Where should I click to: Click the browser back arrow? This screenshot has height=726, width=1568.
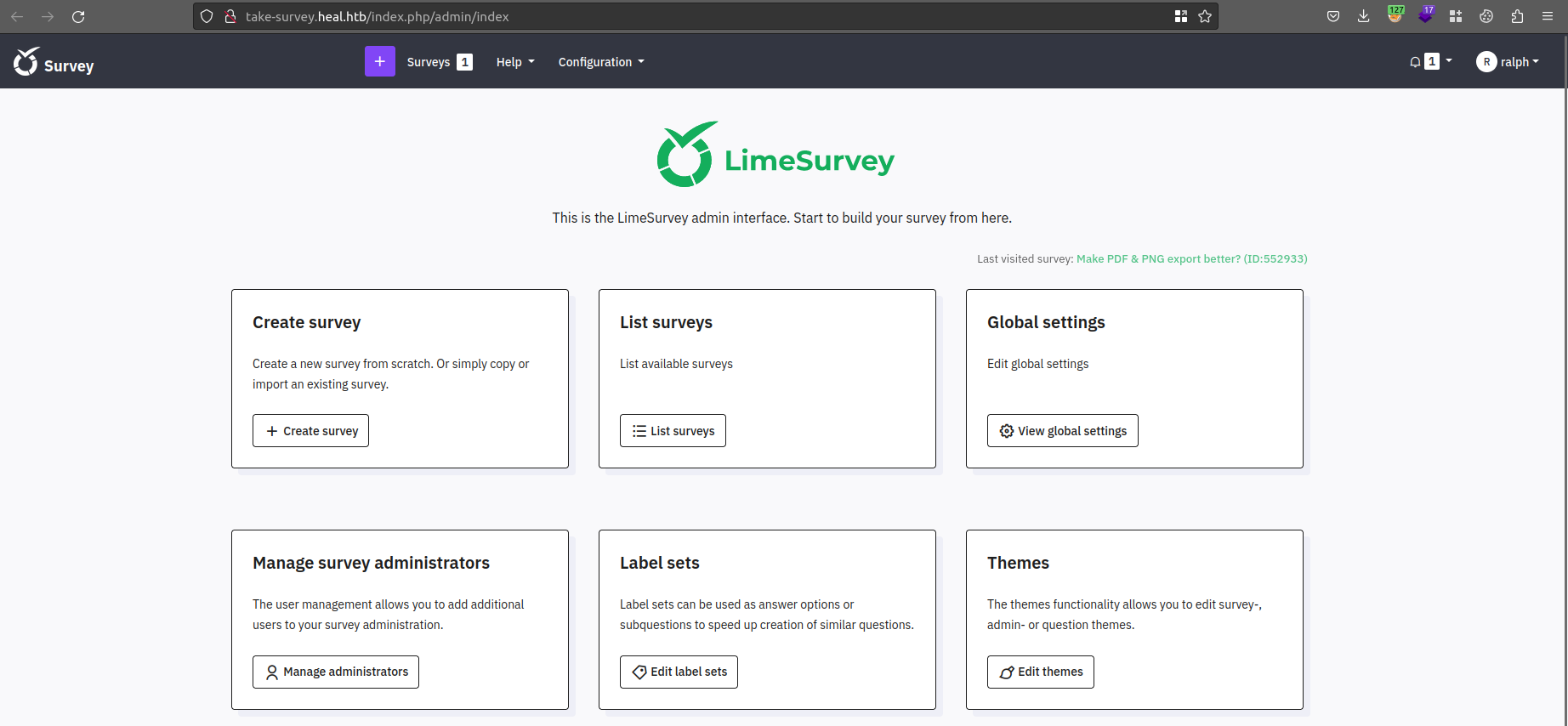tap(17, 16)
